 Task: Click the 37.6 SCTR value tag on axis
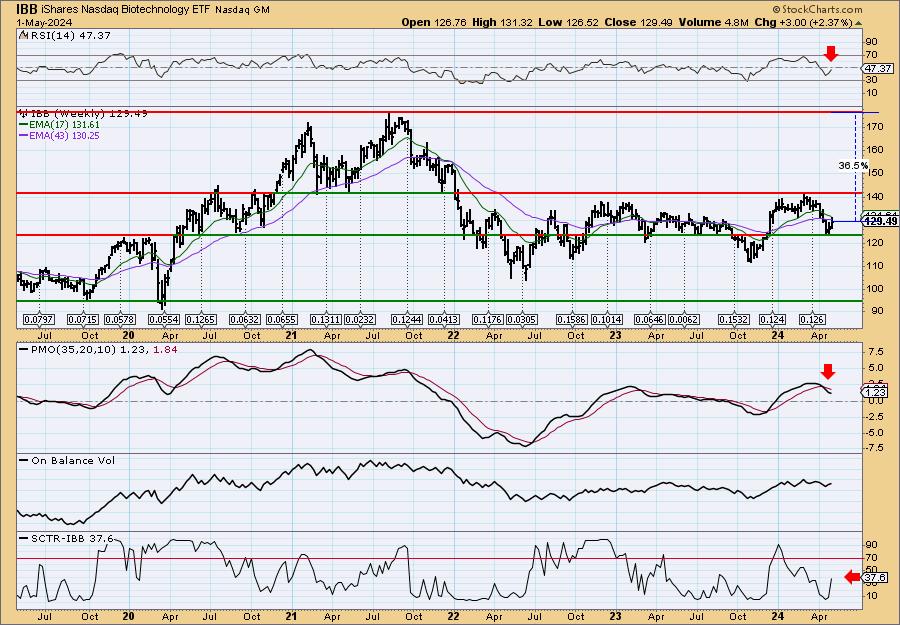point(876,577)
